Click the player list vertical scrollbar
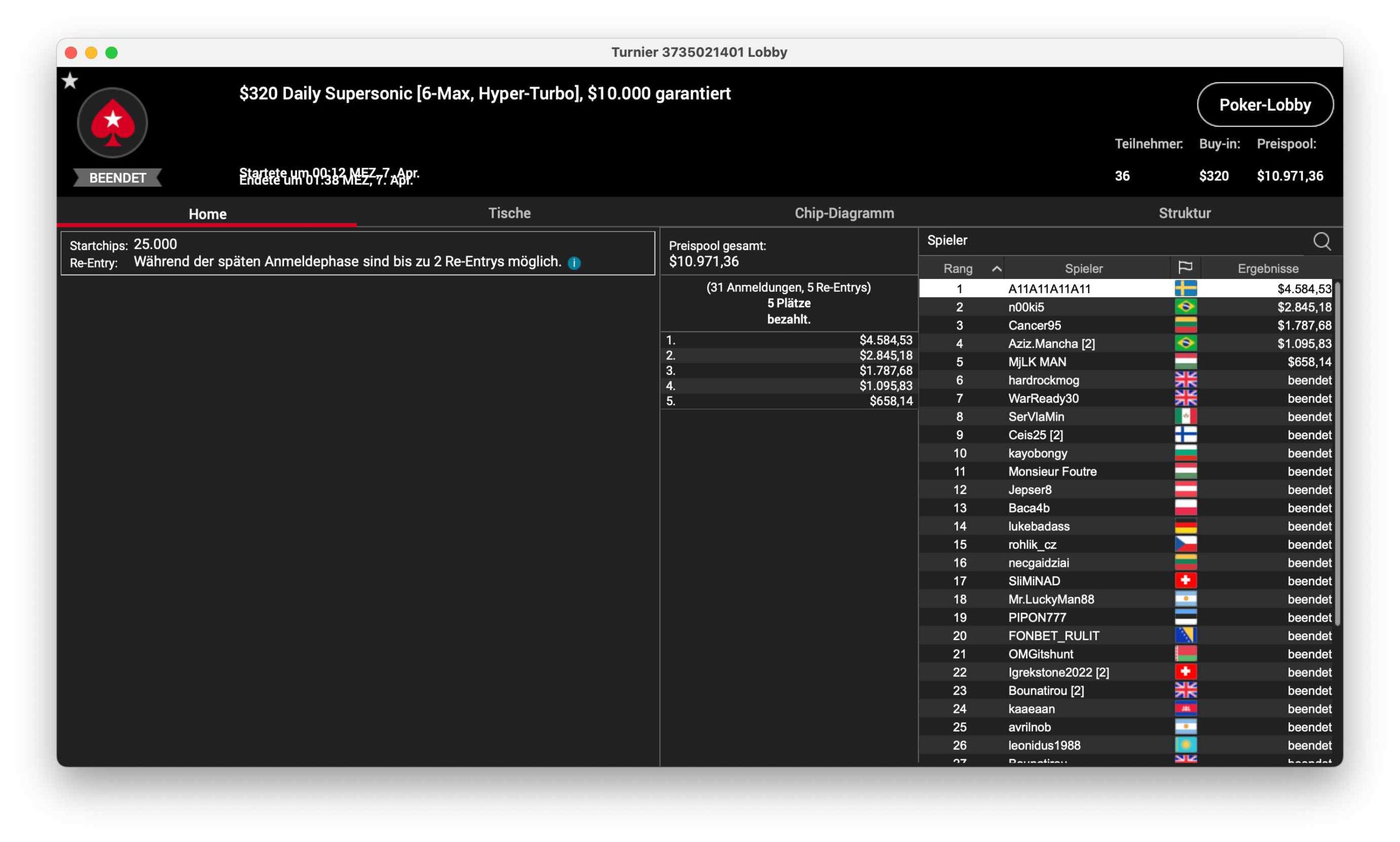 coord(1338,454)
